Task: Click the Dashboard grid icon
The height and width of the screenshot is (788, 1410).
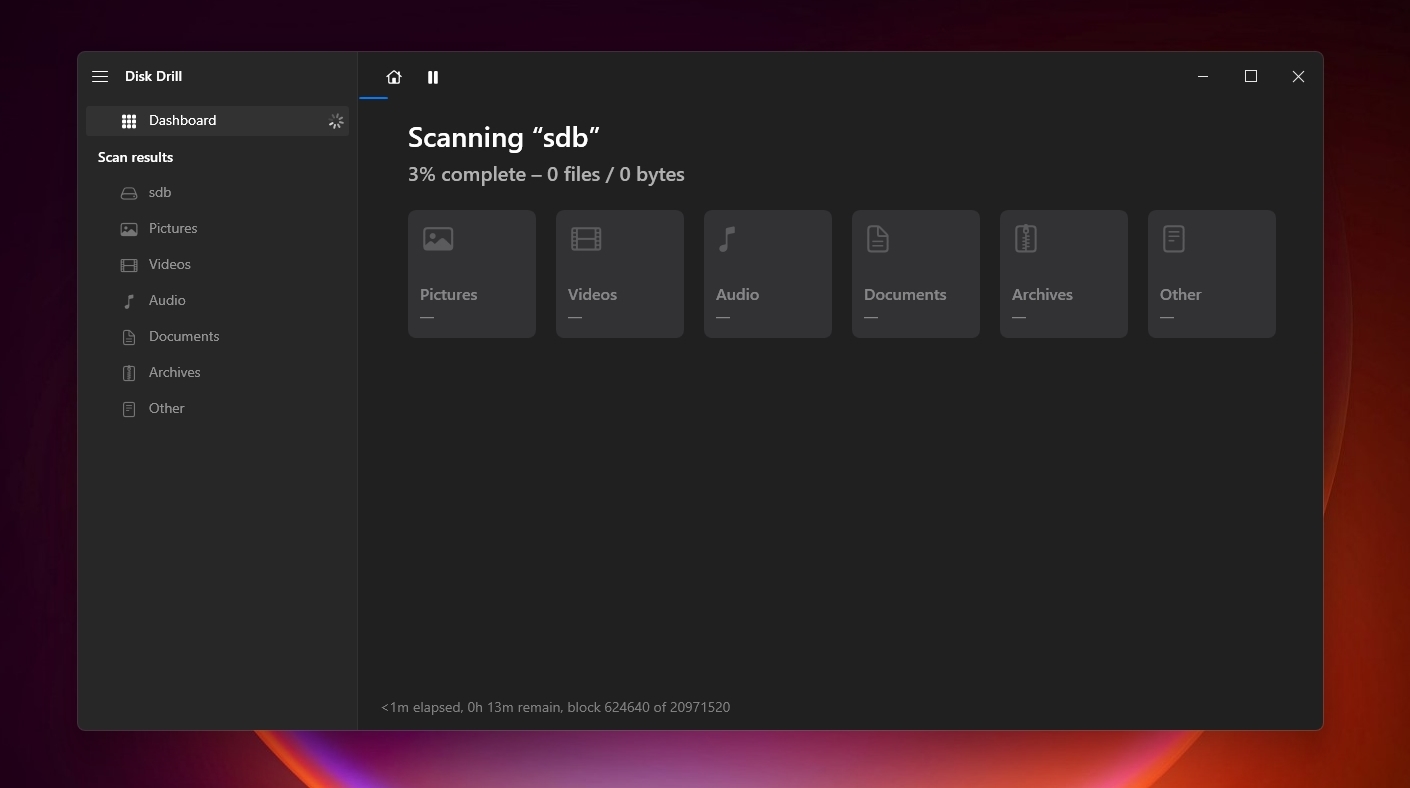Action: [x=129, y=121]
